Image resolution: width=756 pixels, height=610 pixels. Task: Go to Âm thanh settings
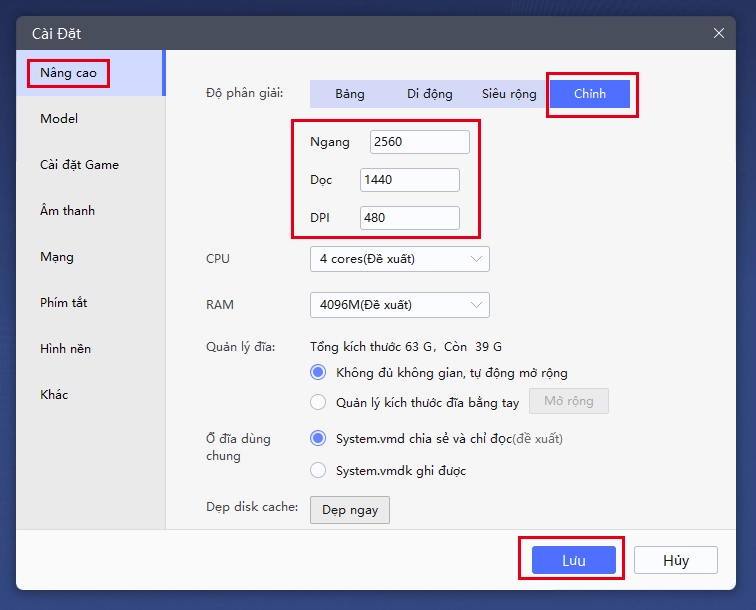67,211
